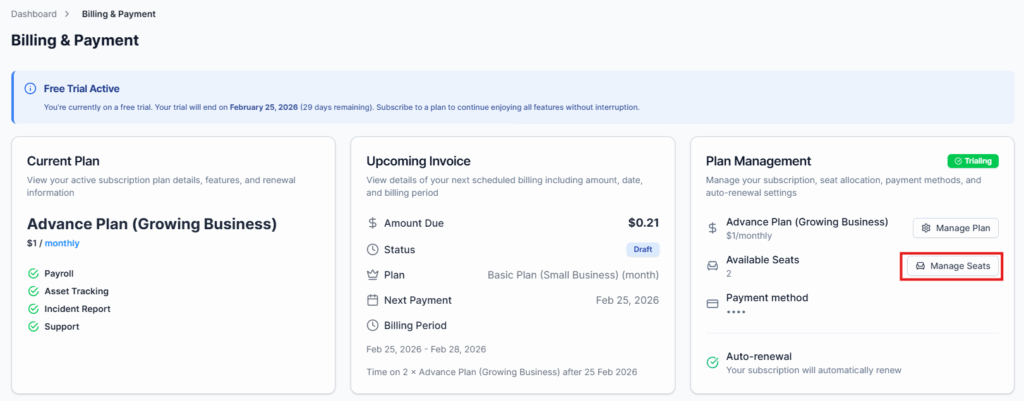Click the Asset Tracking checkmark icon
The width and height of the screenshot is (1024, 401).
[33, 291]
